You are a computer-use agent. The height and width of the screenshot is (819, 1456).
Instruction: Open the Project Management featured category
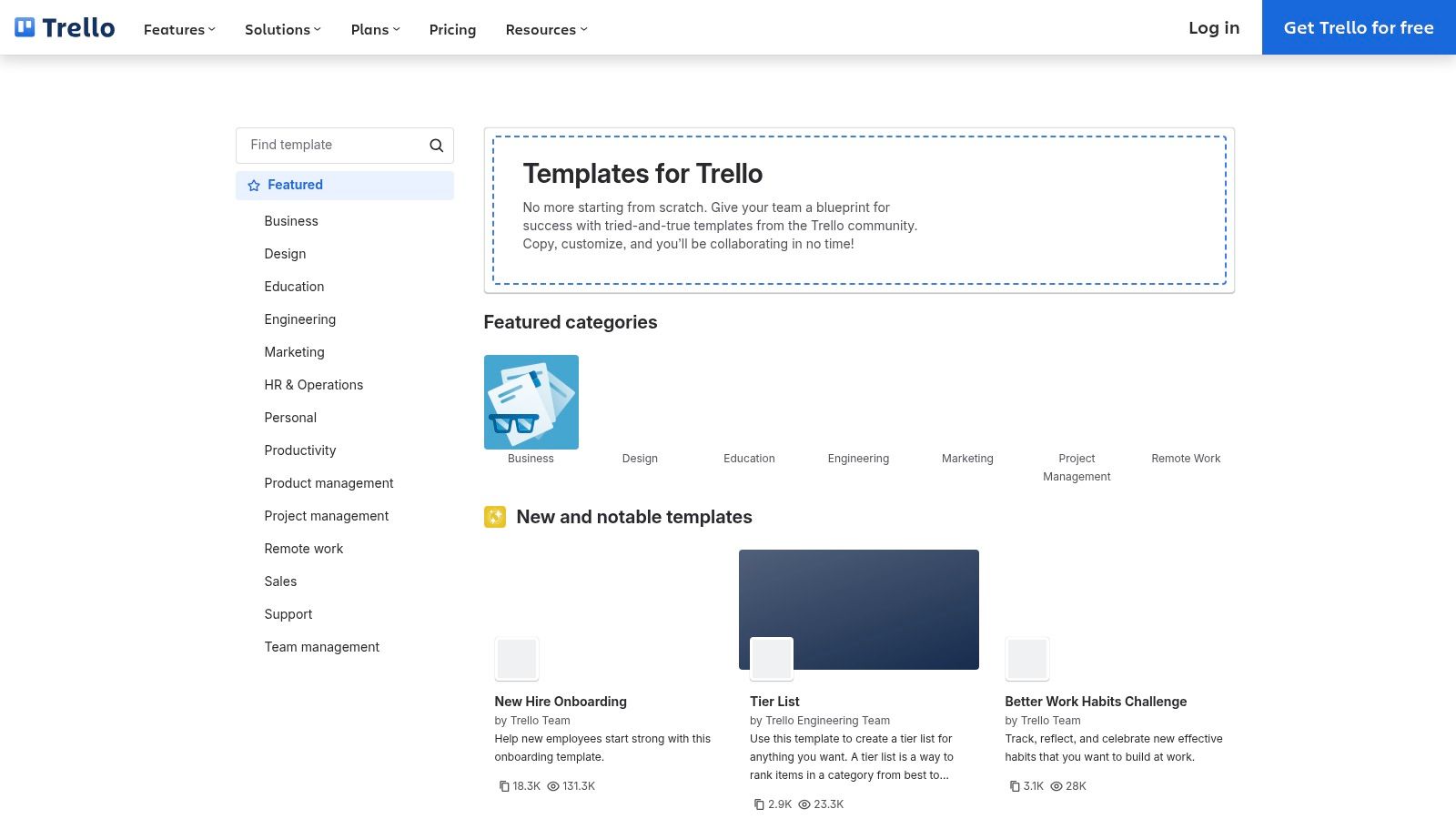click(1077, 468)
